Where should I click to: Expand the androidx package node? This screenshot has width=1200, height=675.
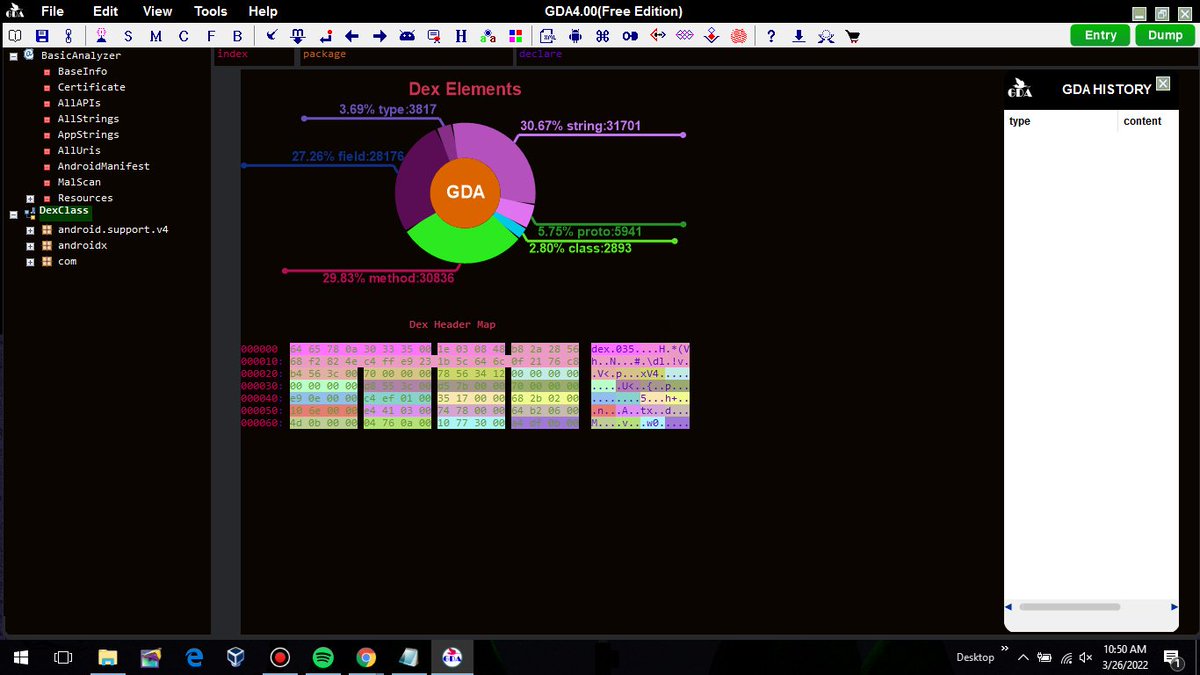(30, 246)
